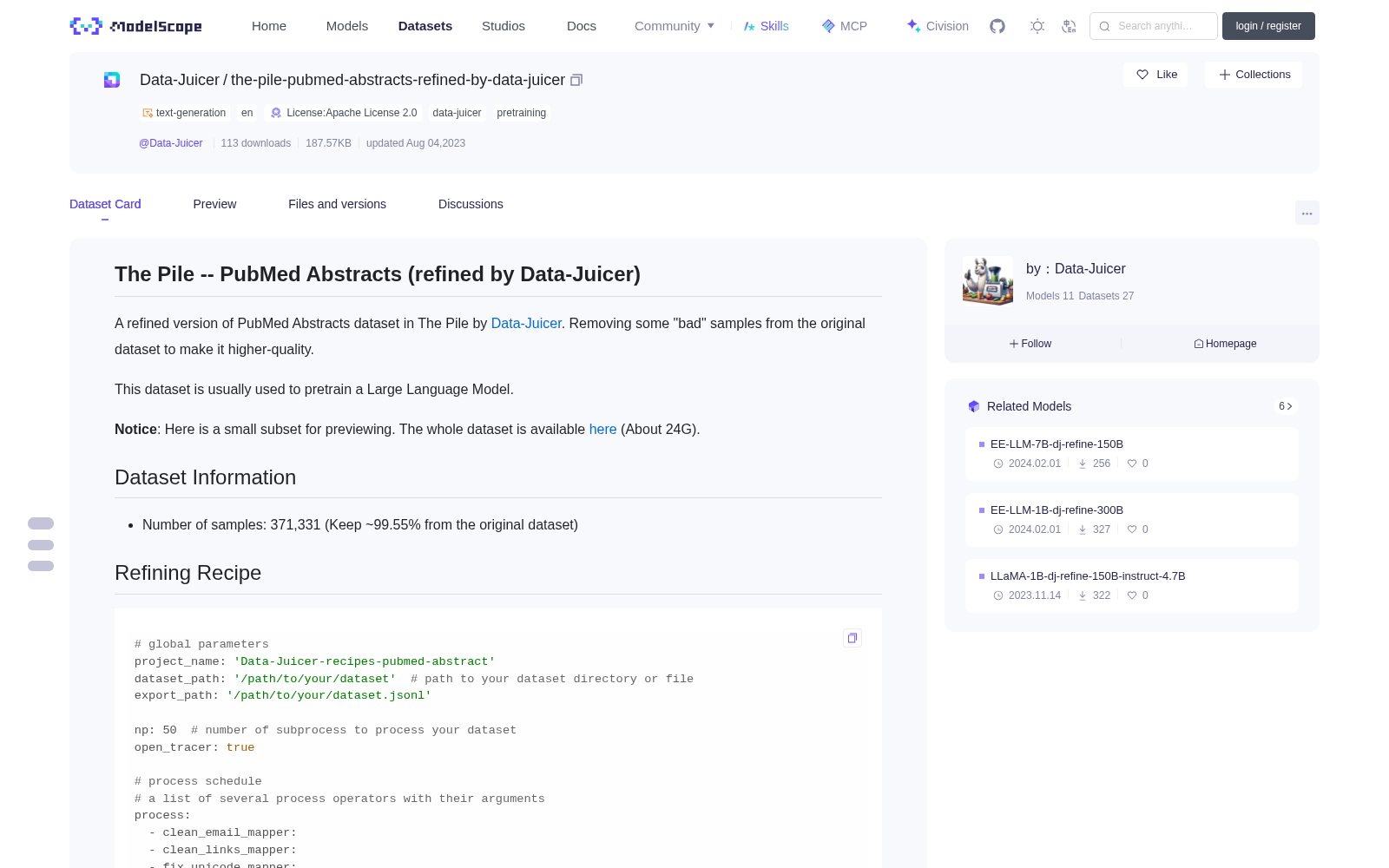Switch to Files and versions tab

(x=337, y=204)
